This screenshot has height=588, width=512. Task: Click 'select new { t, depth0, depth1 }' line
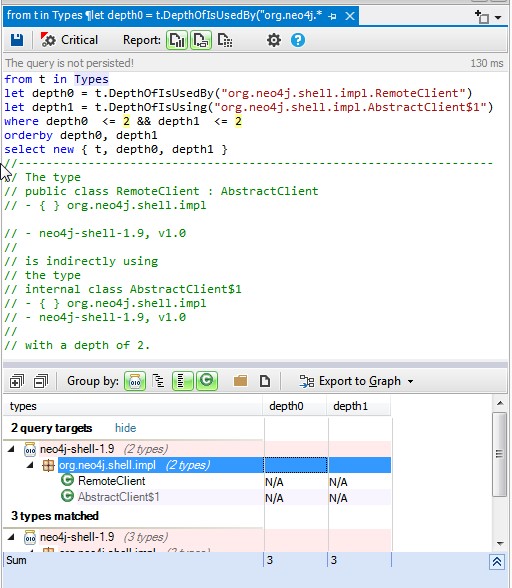coord(116,149)
